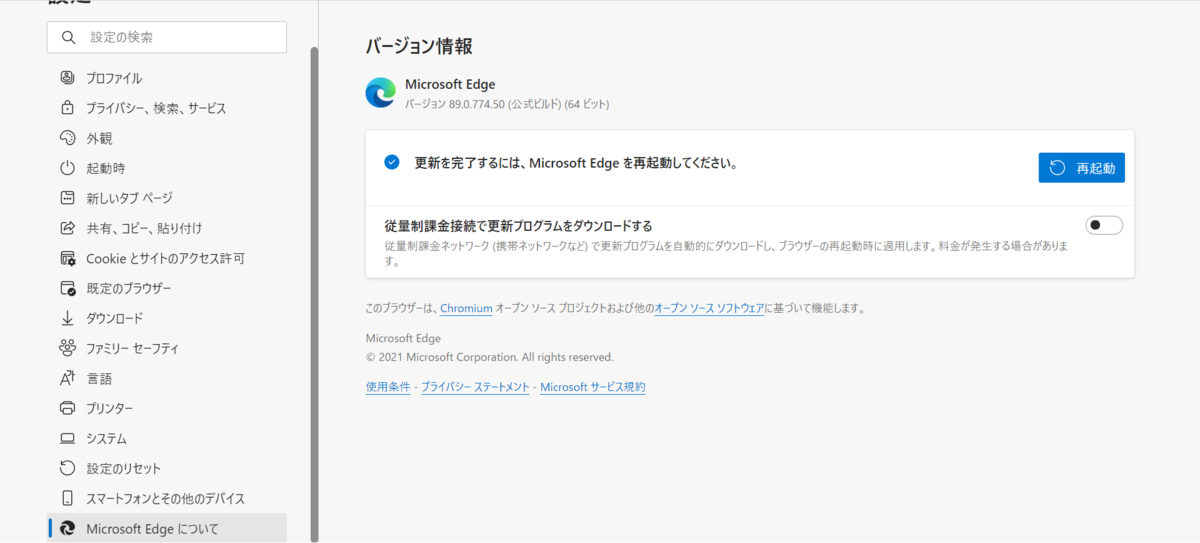Click the 外観 appearance icon
This screenshot has width=1200, height=543.
pos(68,138)
